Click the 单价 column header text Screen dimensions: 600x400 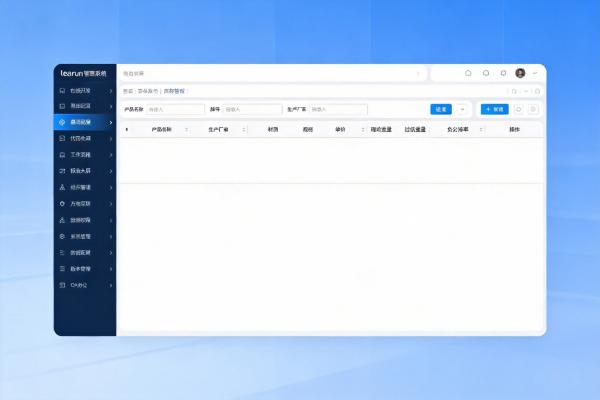click(x=340, y=130)
